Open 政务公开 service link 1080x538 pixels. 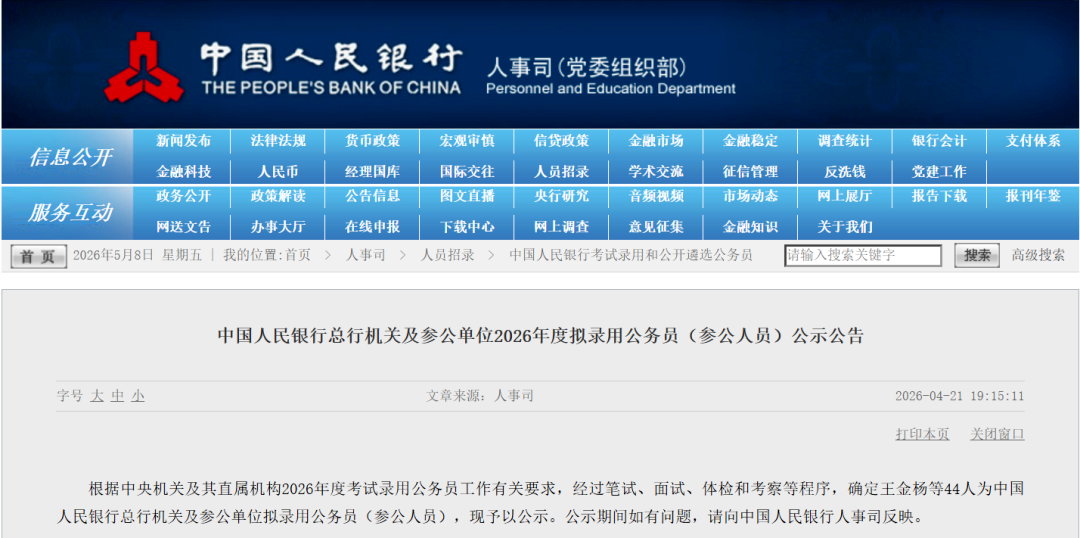click(183, 196)
